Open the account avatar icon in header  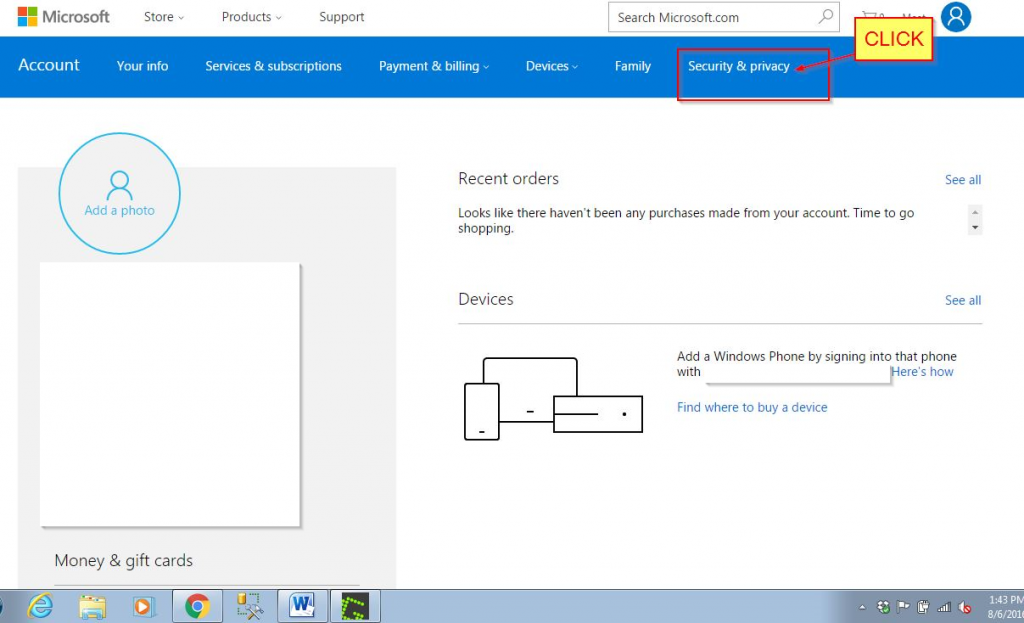click(955, 16)
